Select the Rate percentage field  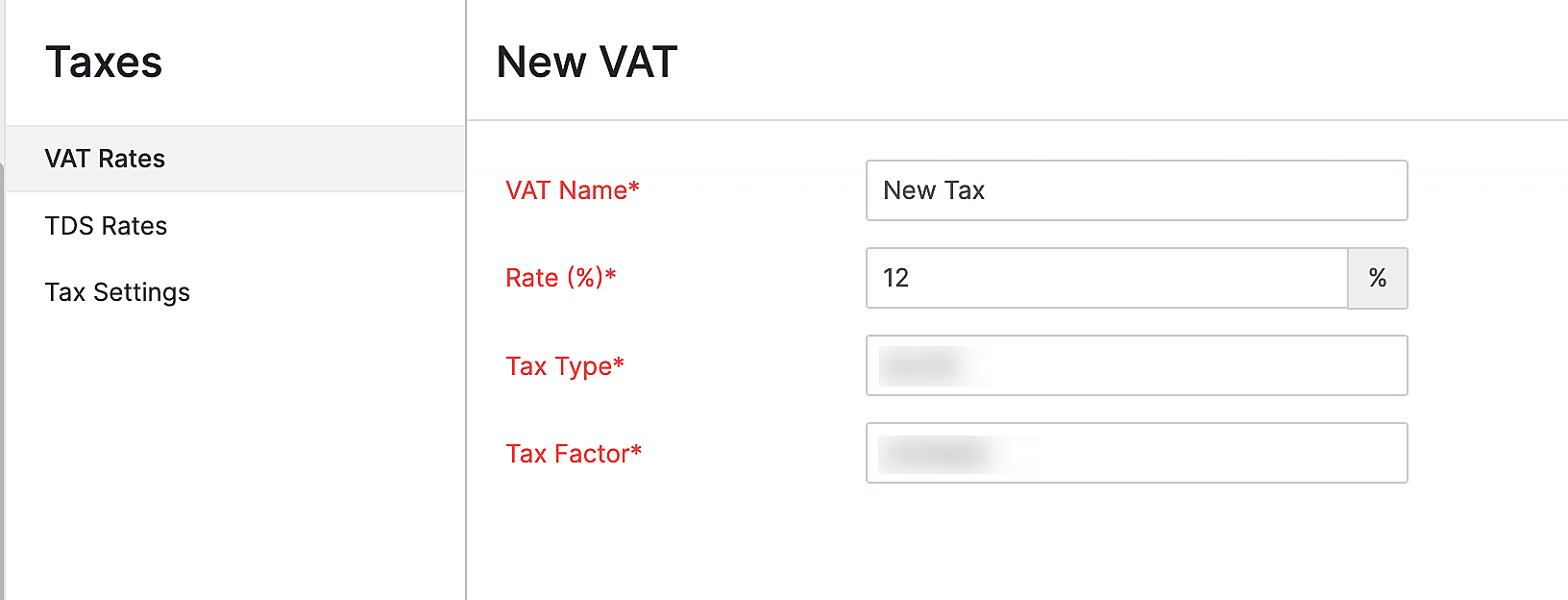pyautogui.click(x=1105, y=278)
